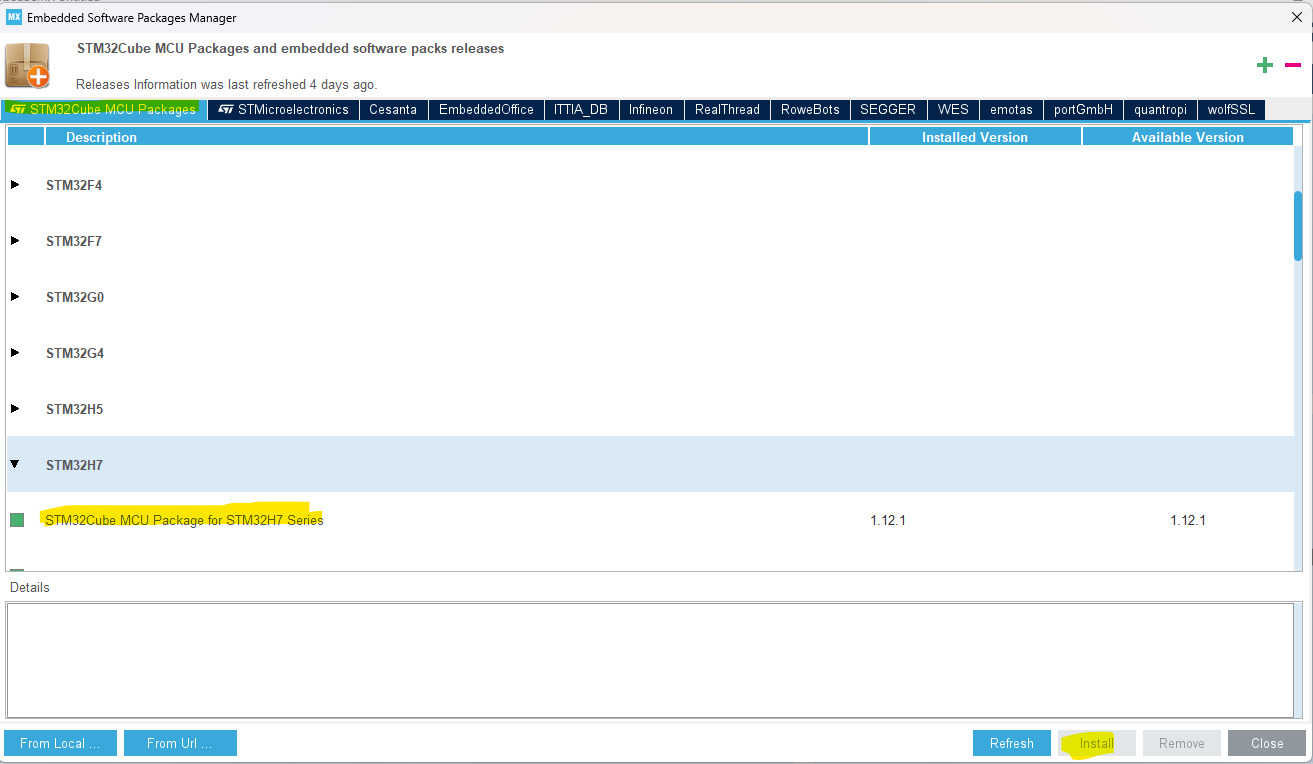The width and height of the screenshot is (1313, 764).
Task: Expand the STM32H5 series row
Action: point(15,409)
